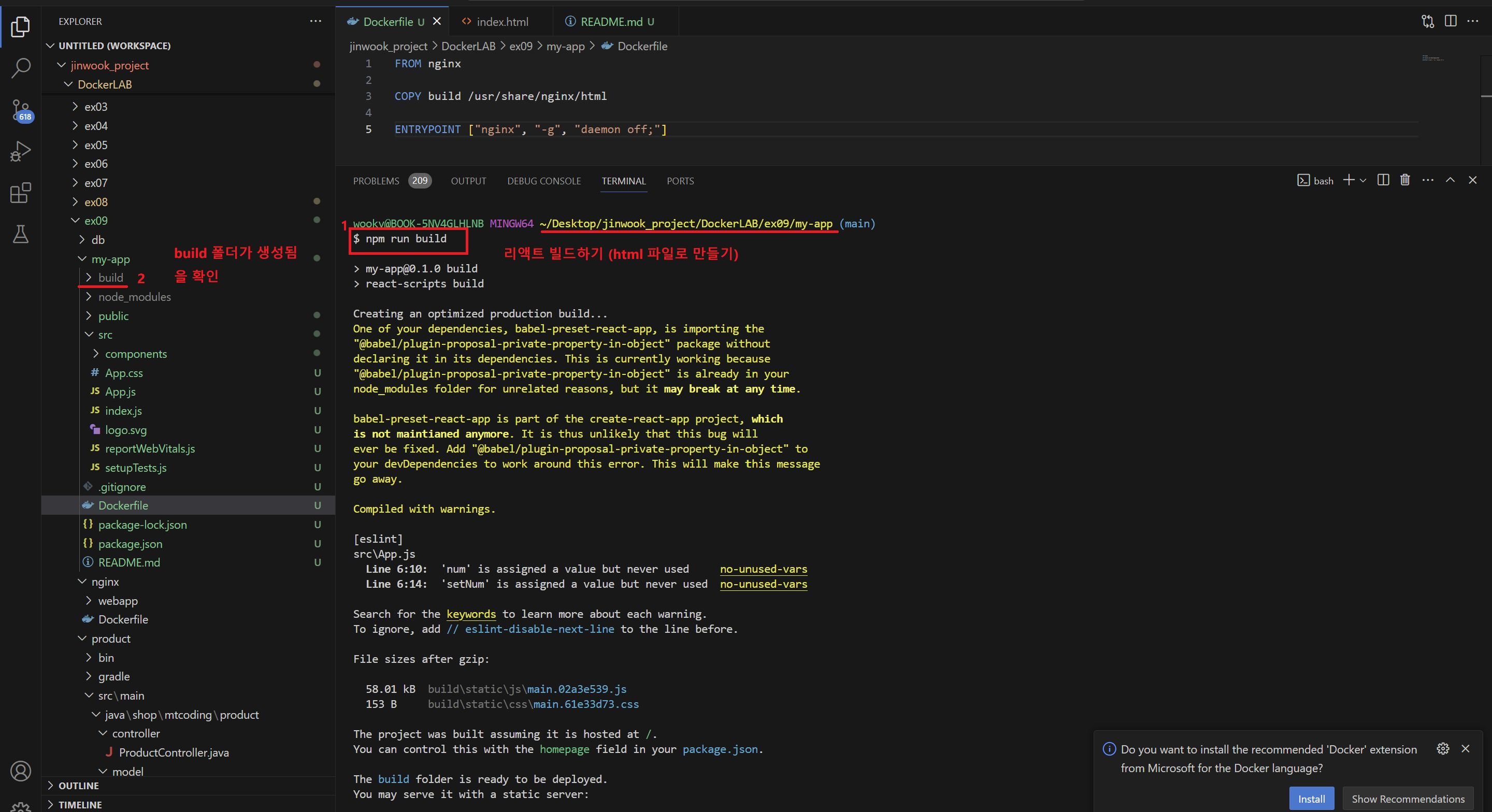
Task: Open package.json in the explorer
Action: click(x=130, y=543)
